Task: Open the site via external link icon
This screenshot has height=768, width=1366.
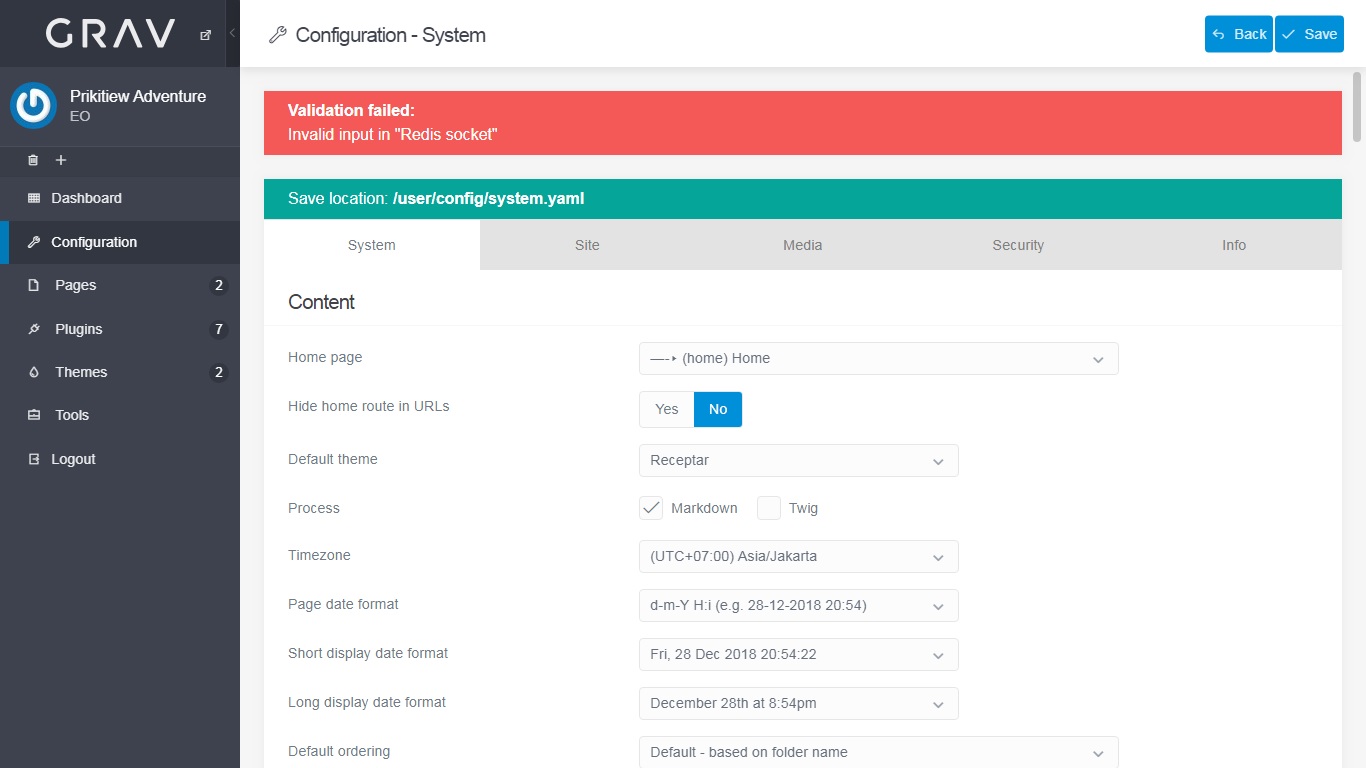Action: pyautogui.click(x=205, y=34)
